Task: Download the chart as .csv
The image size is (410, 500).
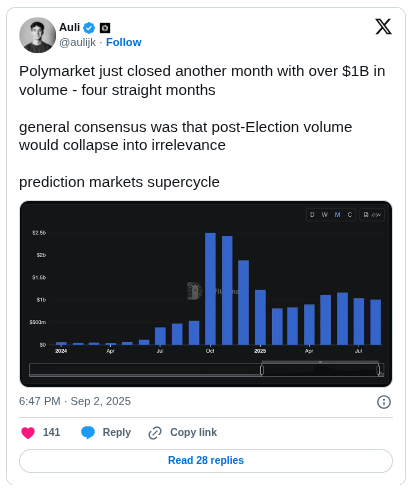Action: click(x=372, y=215)
